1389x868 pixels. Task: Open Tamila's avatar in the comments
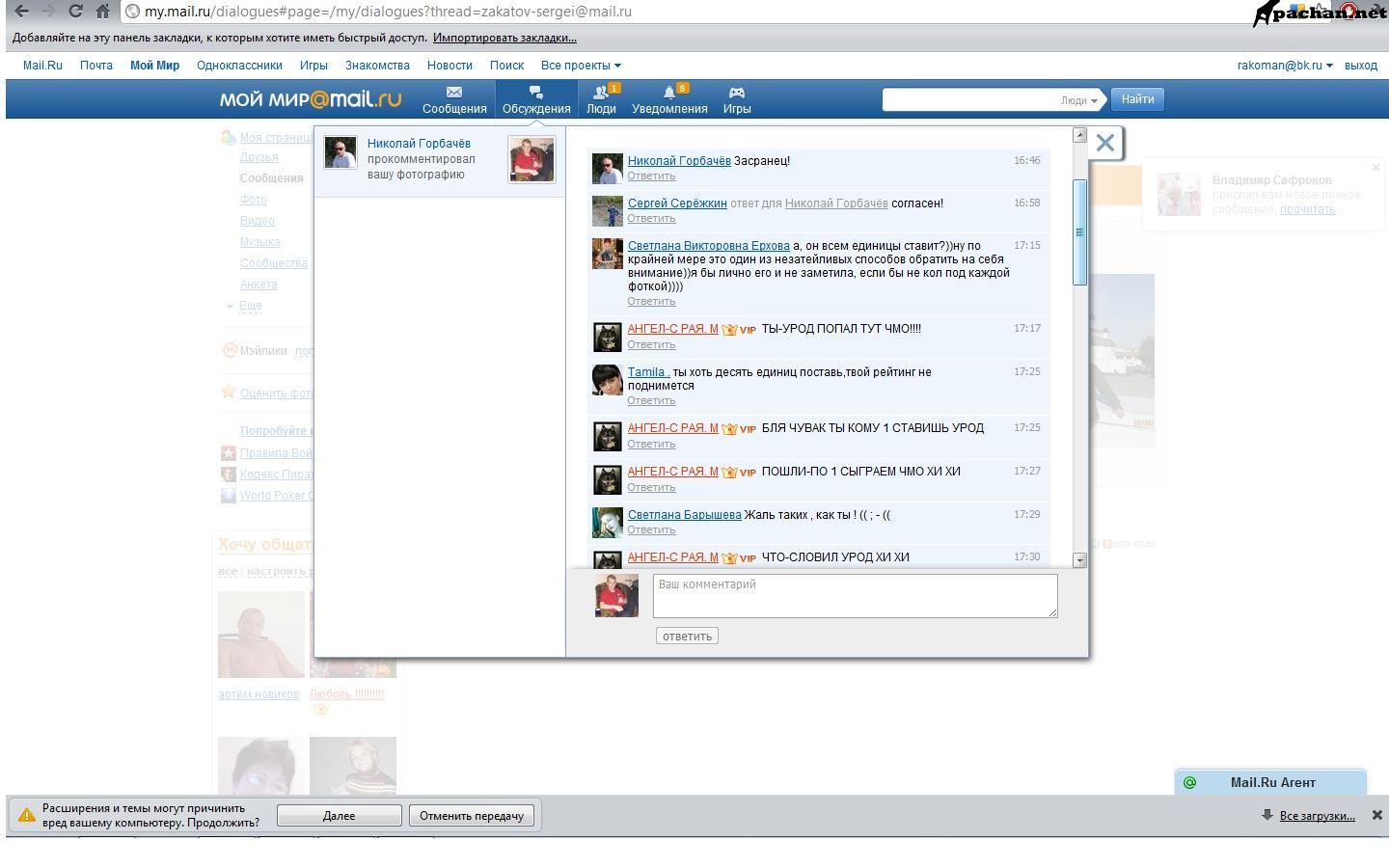click(x=608, y=380)
